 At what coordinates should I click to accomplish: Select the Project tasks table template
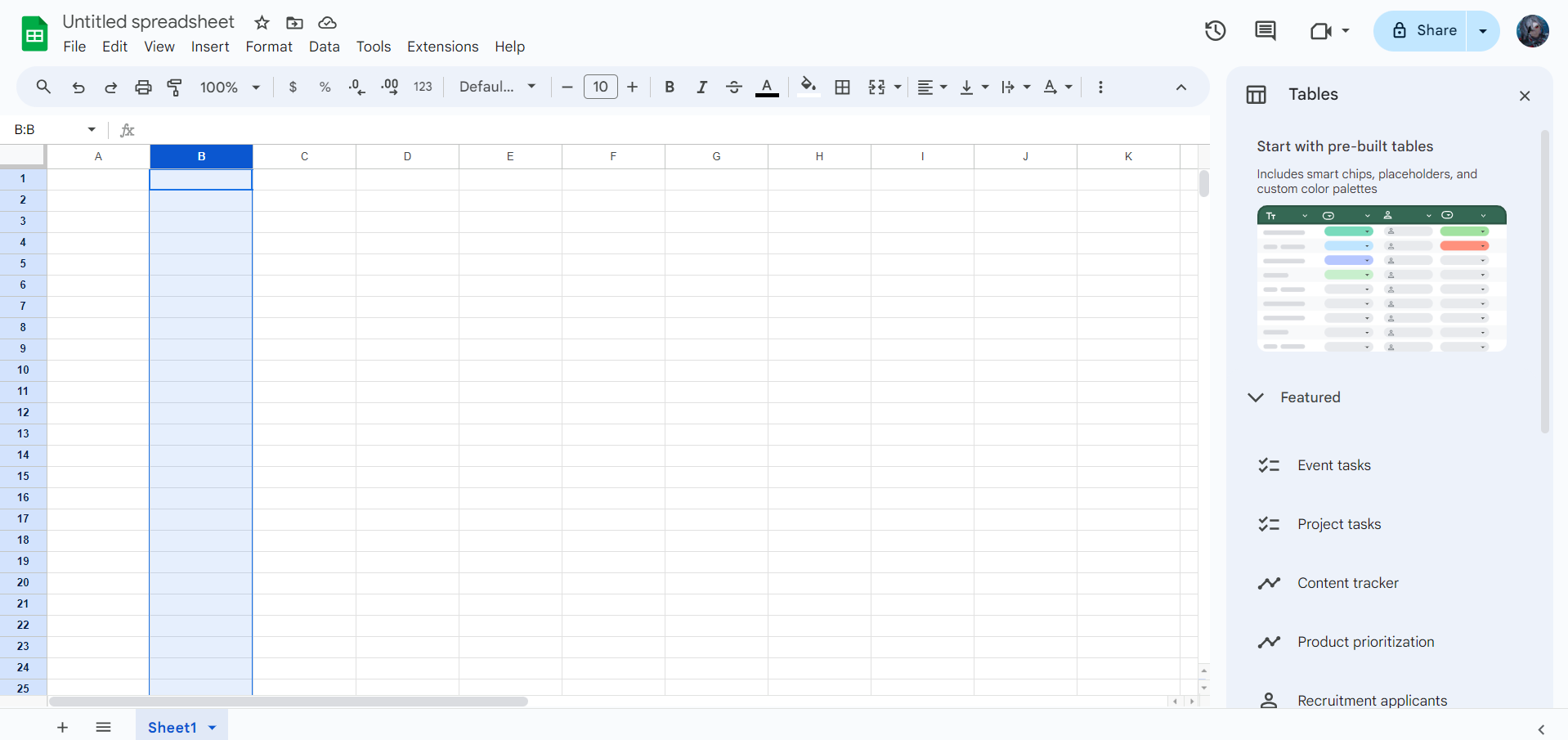click(1338, 524)
